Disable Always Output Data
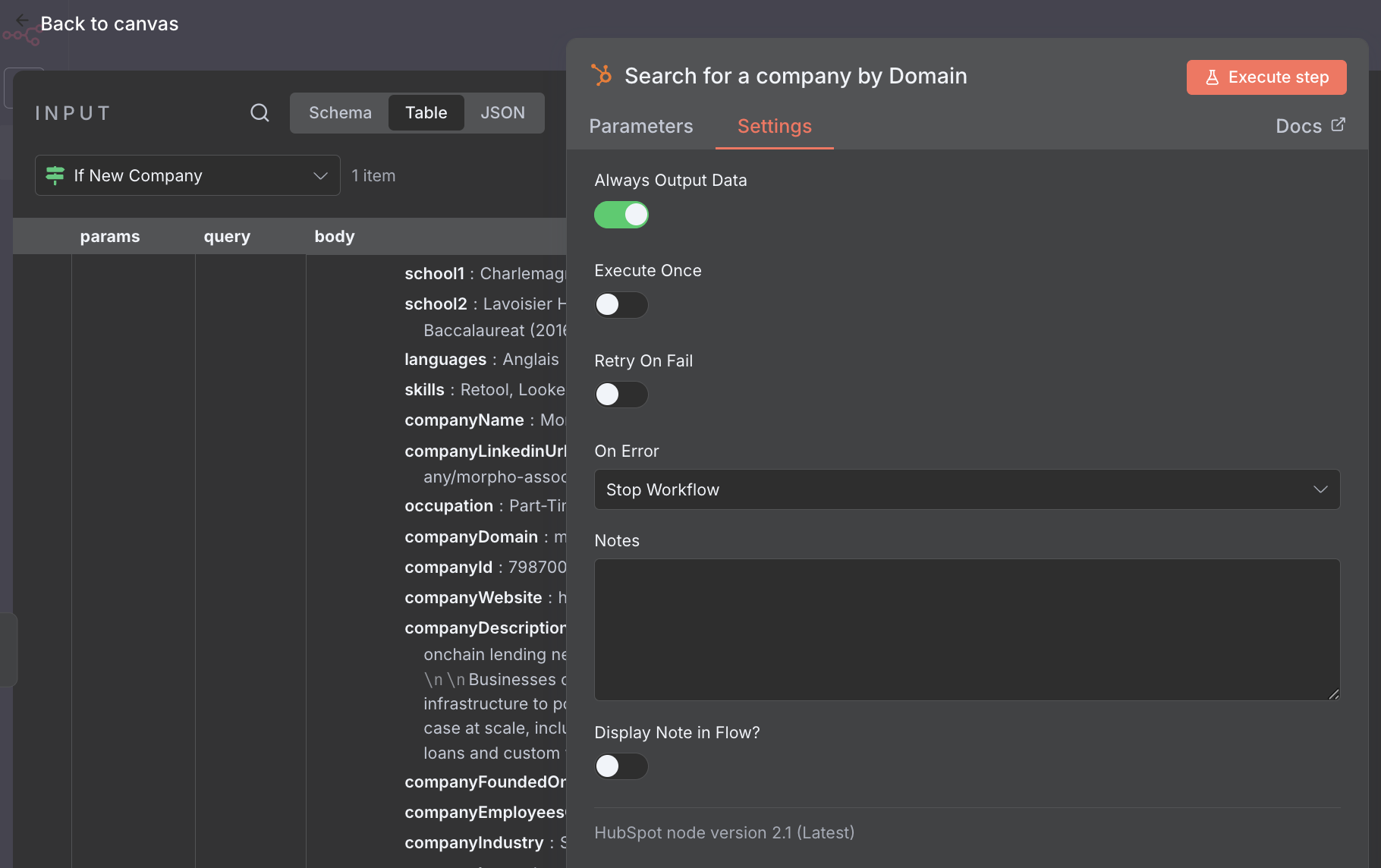Image resolution: width=1381 pixels, height=868 pixels. coord(621,215)
